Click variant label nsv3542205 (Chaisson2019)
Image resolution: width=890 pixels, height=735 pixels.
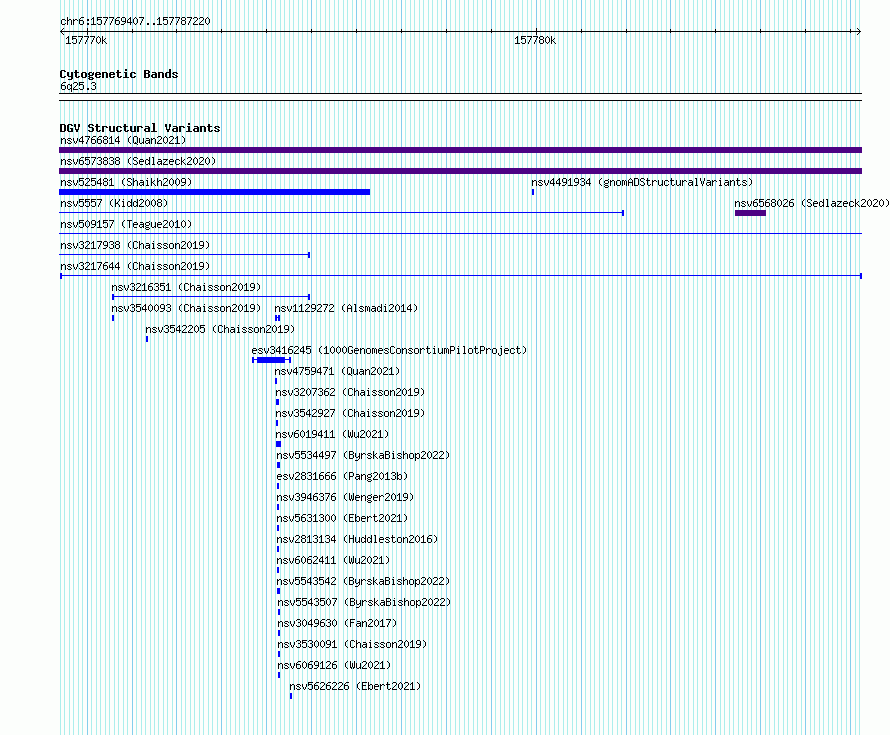(x=220, y=329)
